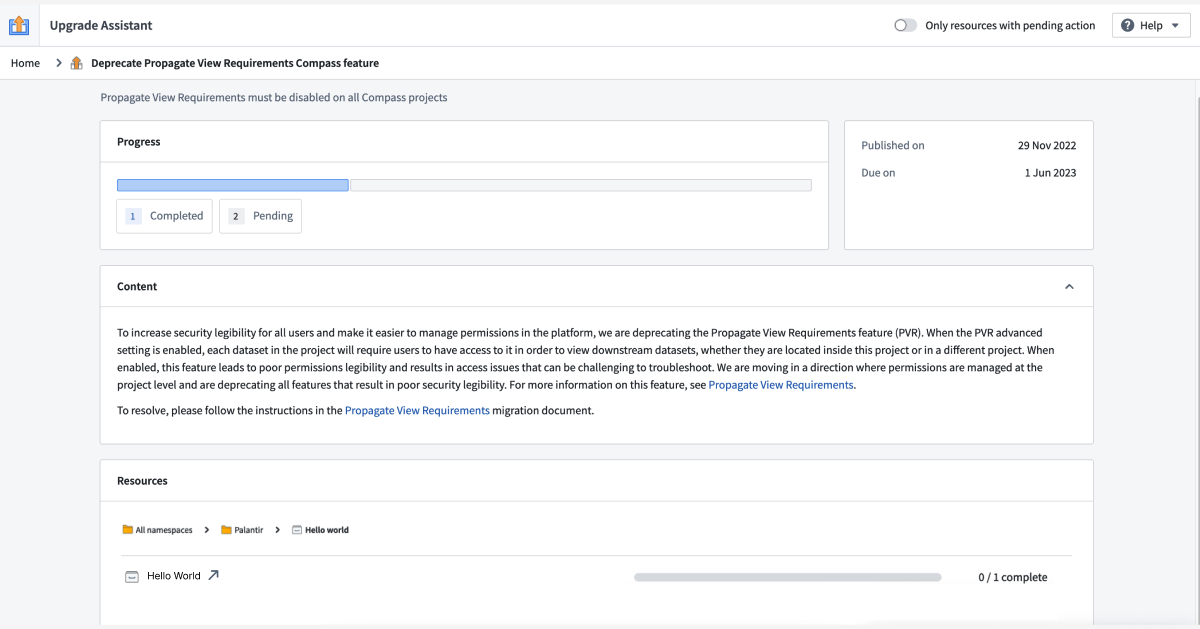Click the breadcrumb upgrade icon beside Deprecate title
This screenshot has height=629, width=1200.
click(x=77, y=63)
